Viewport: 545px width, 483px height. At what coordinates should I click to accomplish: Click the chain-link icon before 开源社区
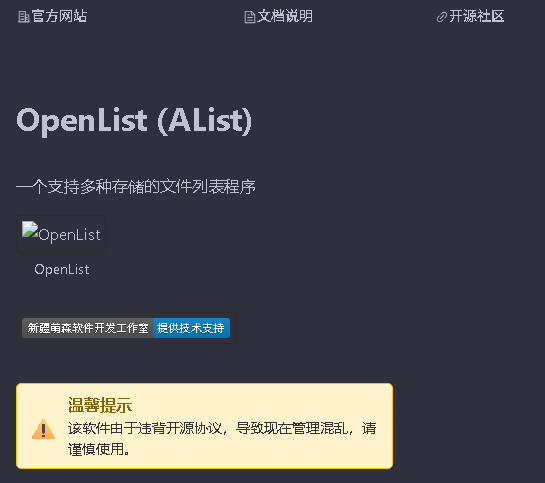tap(442, 17)
